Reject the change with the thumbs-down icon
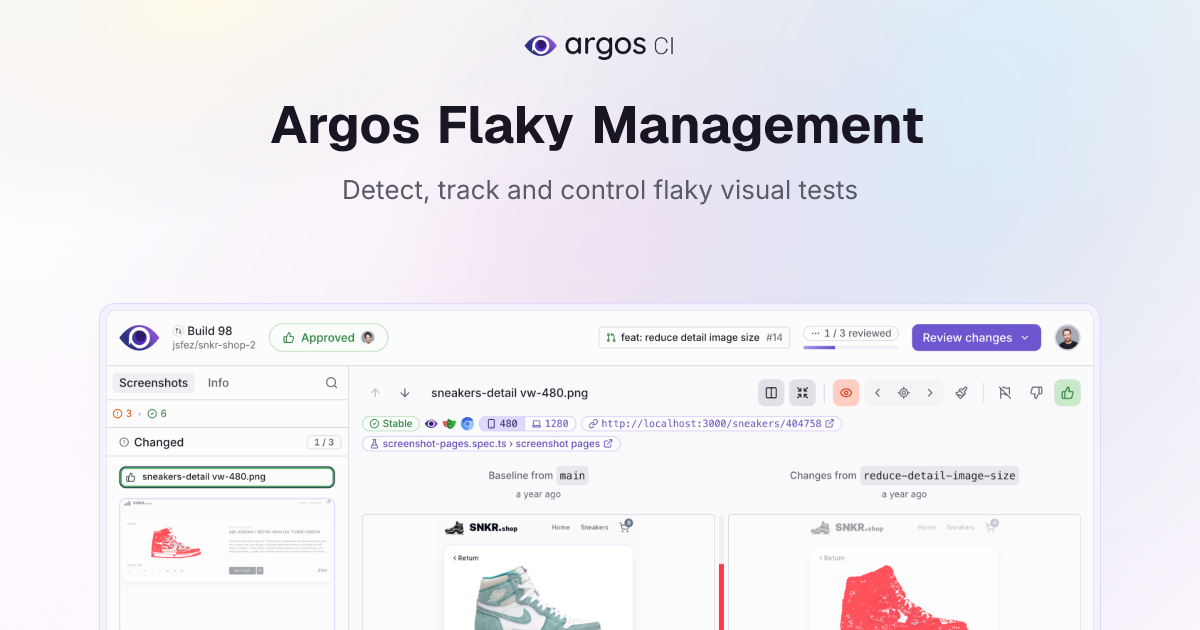Screen dimensions: 1200x630 point(1036,393)
